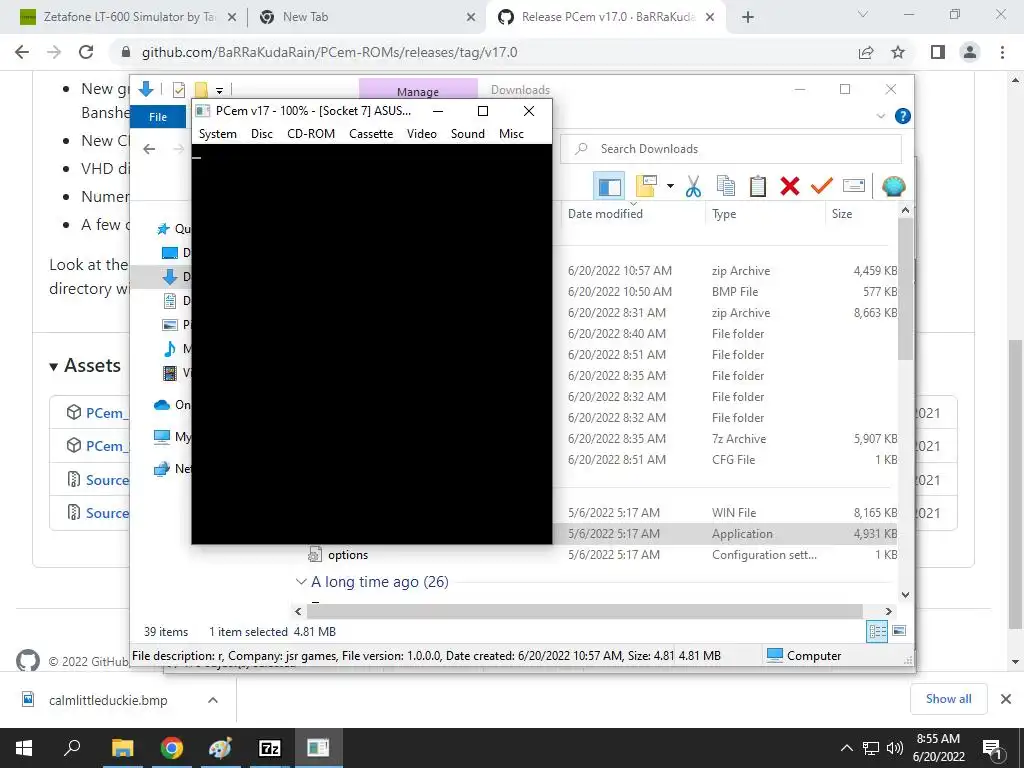1024x768 pixels.
Task: Click the clipboard Paste icon
Action: (758, 186)
